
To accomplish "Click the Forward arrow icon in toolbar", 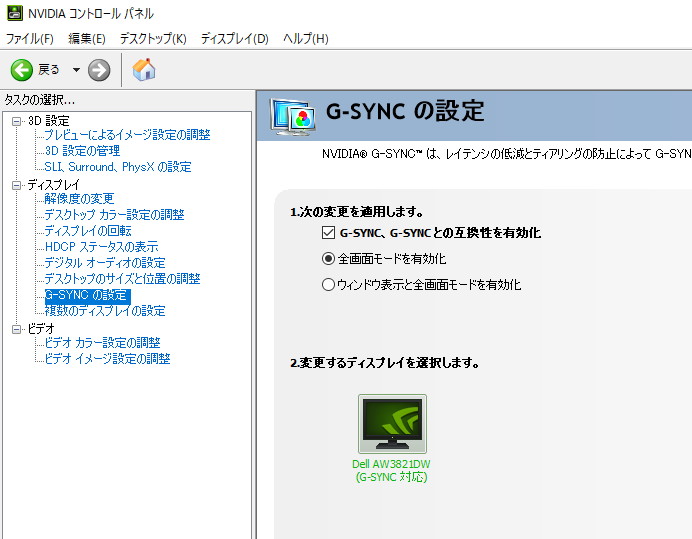I will (x=99, y=69).
